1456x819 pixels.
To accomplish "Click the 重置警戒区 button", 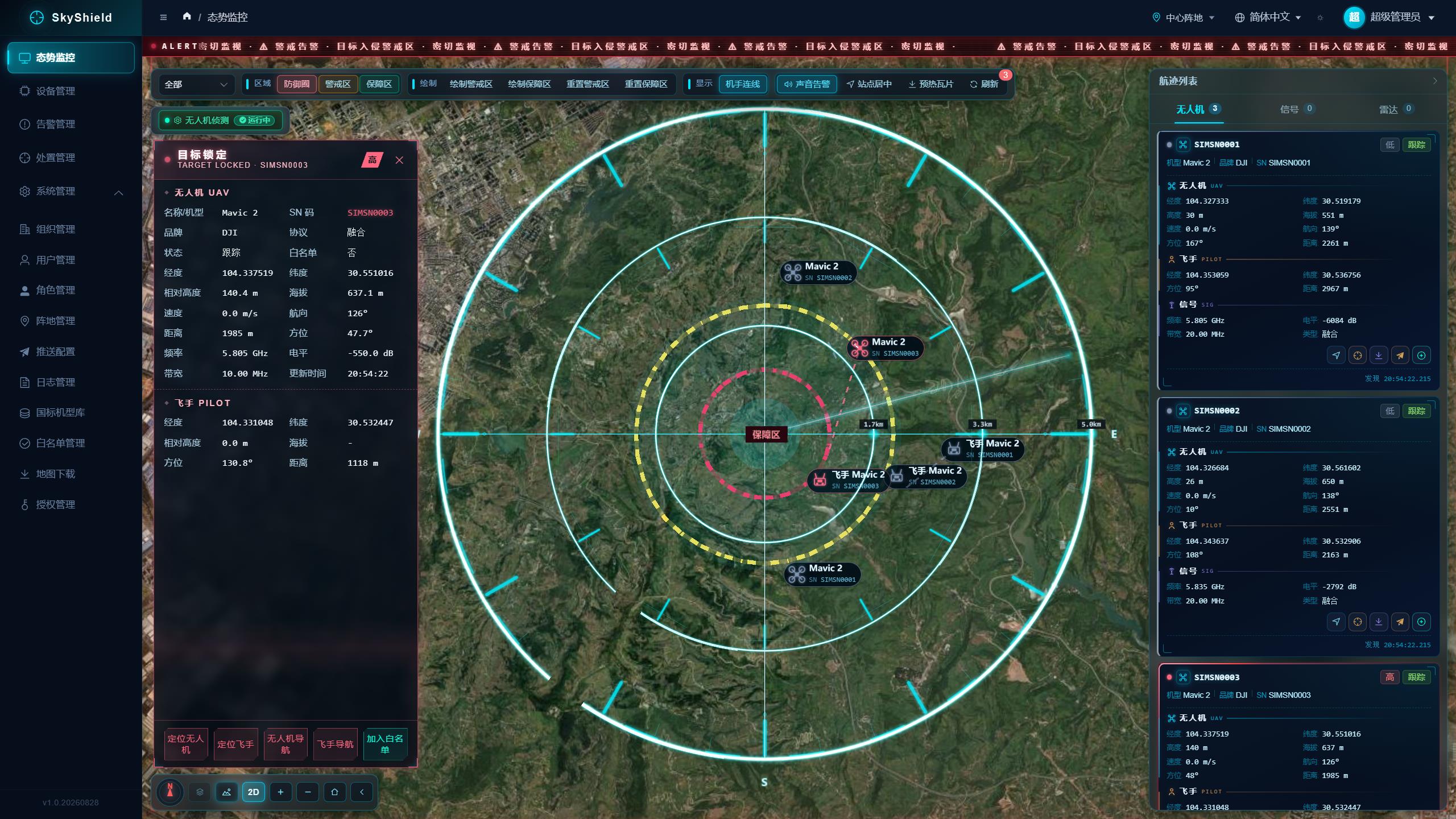I will pos(588,84).
